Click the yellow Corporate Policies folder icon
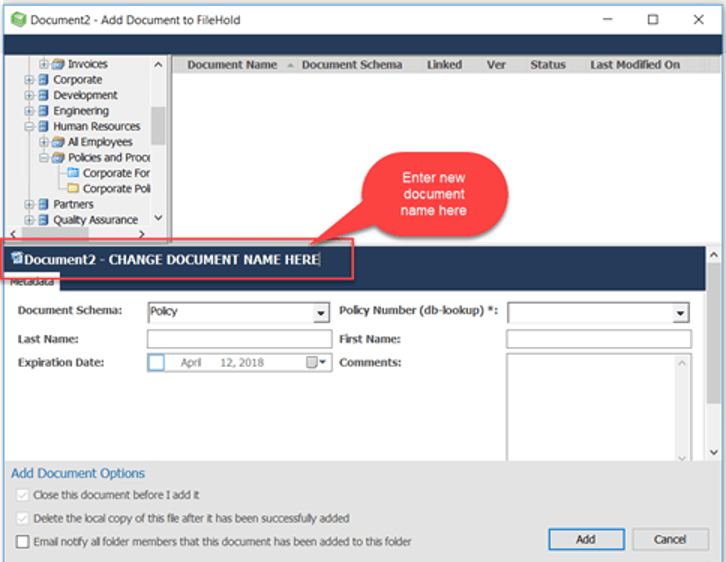726x562 pixels. click(x=73, y=188)
